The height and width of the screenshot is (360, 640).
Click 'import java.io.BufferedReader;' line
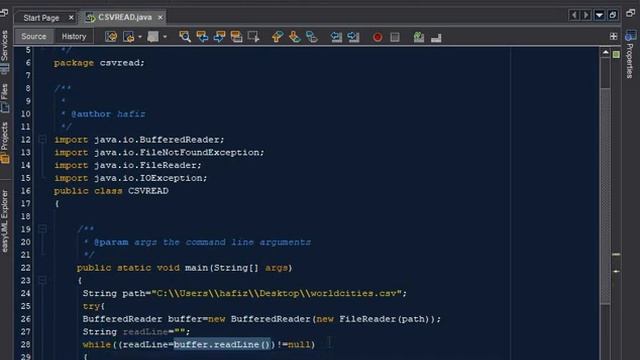(139, 140)
